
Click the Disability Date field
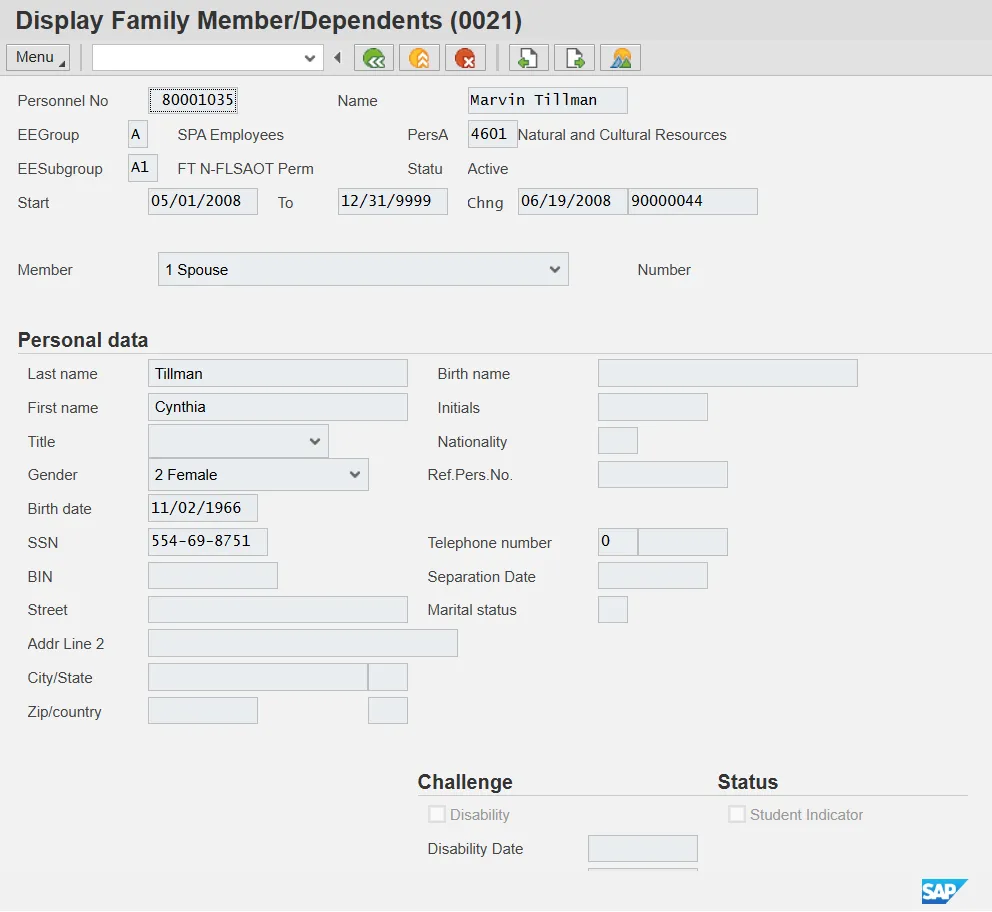click(x=642, y=849)
